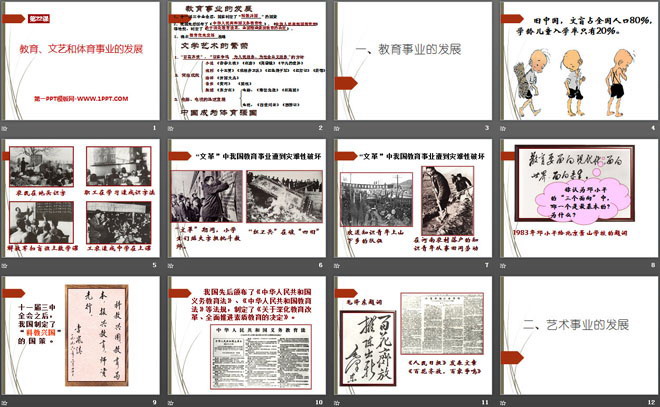Click the slide number label 5
The height and width of the screenshot is (407, 660).
pyautogui.click(x=154, y=265)
